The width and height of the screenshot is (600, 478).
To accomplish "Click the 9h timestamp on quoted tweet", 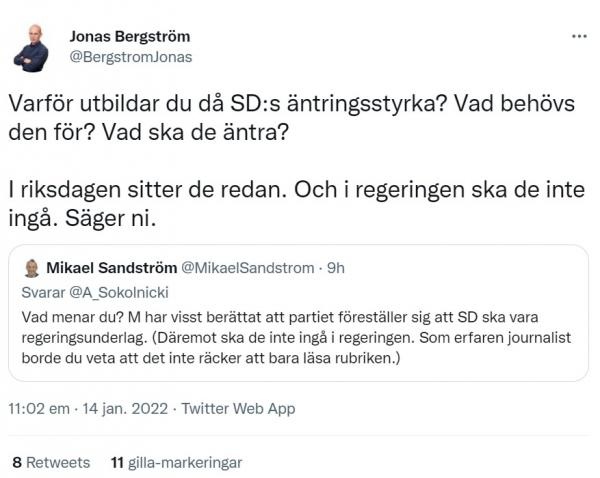I will [336, 268].
